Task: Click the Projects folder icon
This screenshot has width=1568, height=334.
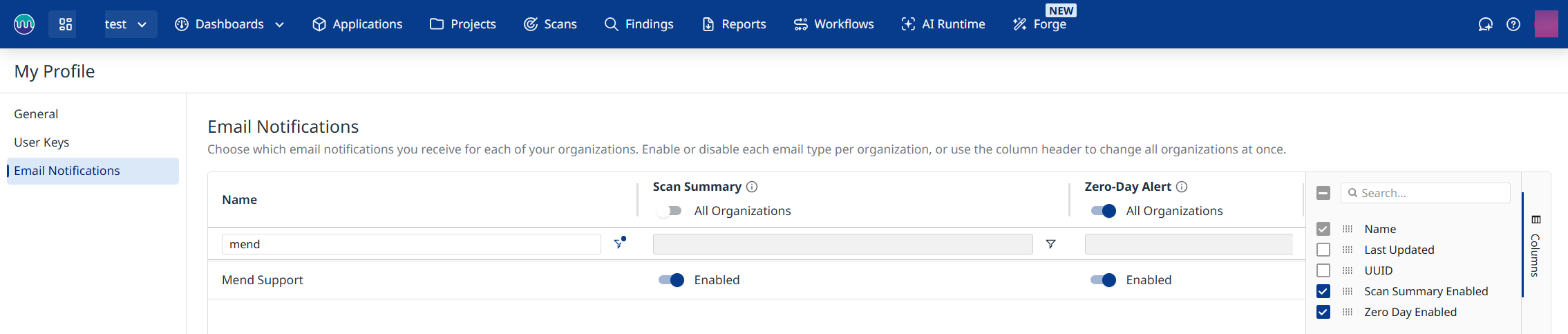Action: pyautogui.click(x=437, y=24)
